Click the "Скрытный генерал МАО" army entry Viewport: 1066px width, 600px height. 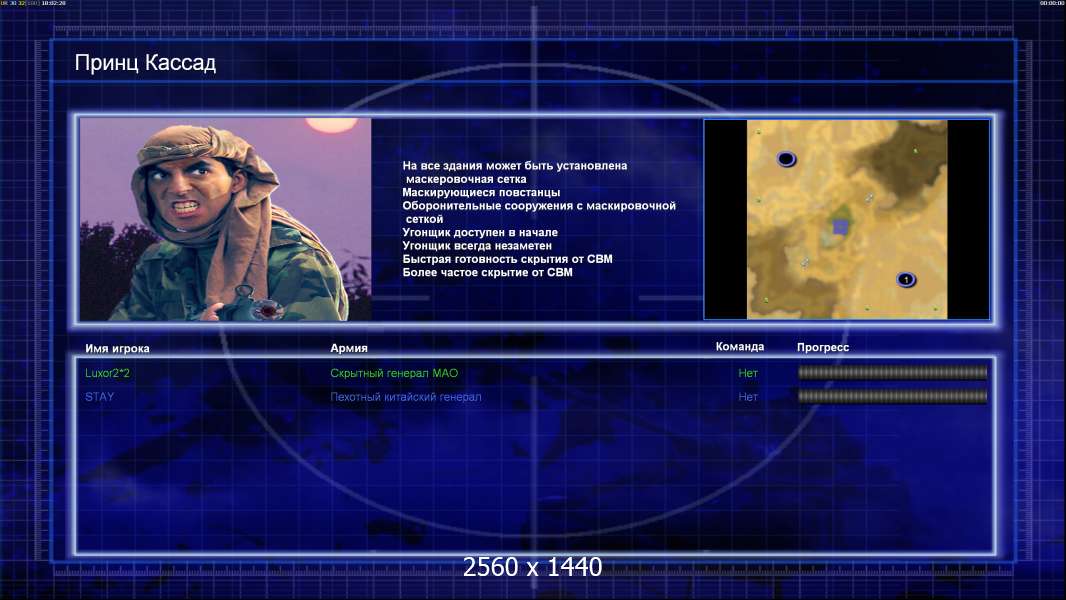click(394, 373)
